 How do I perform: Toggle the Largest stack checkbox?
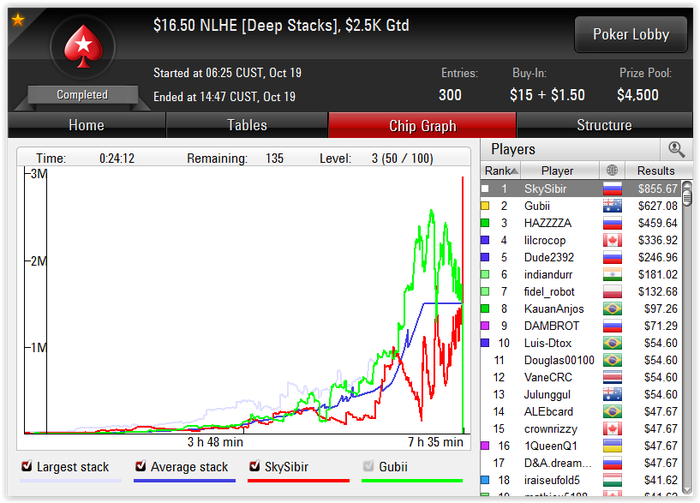click(27, 466)
